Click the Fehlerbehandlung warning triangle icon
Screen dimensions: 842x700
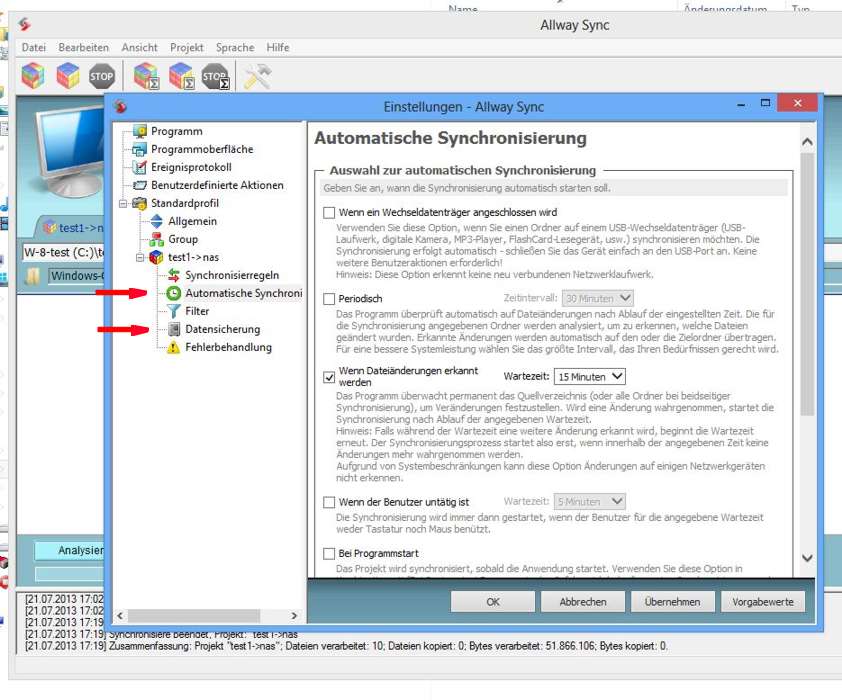click(173, 347)
